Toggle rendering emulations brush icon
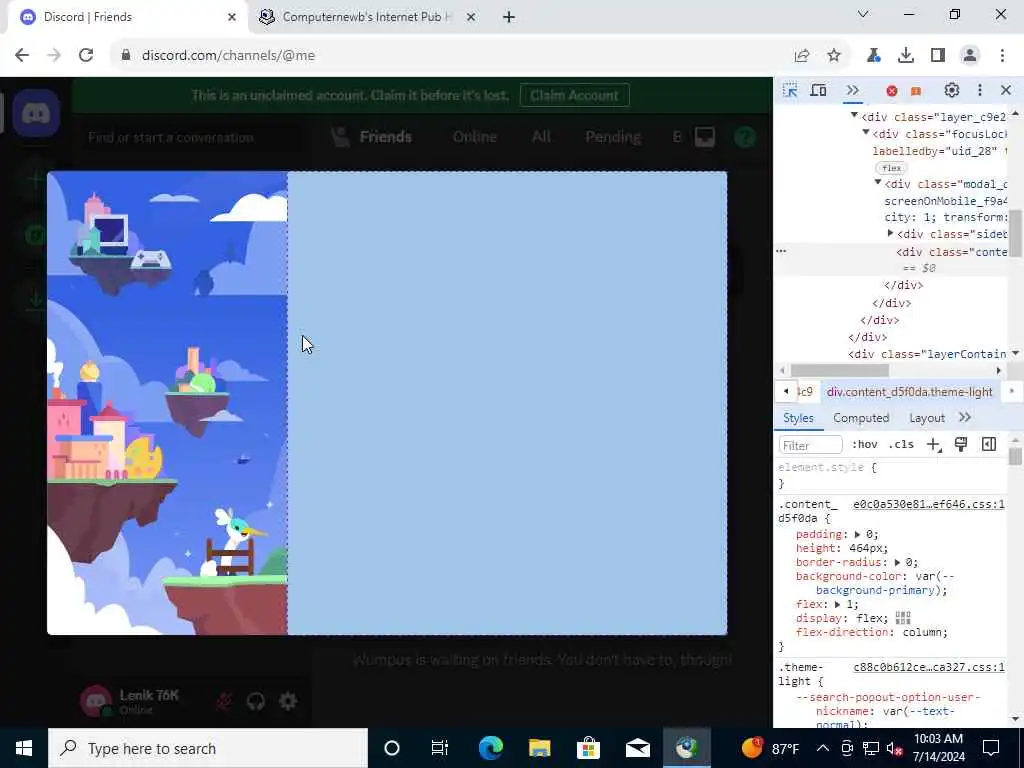 (x=961, y=445)
